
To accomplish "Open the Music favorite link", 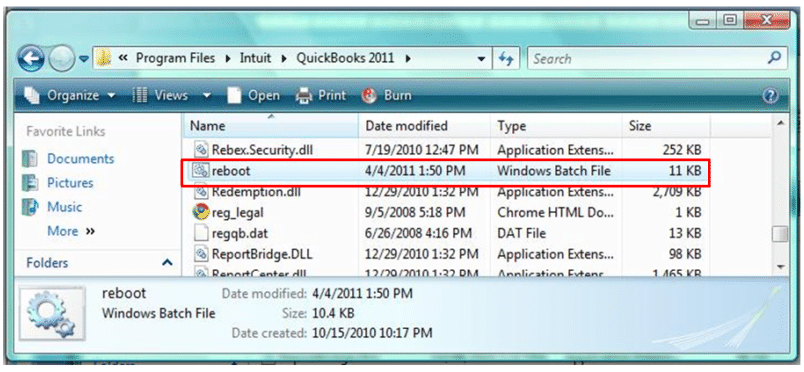I will coord(65,207).
